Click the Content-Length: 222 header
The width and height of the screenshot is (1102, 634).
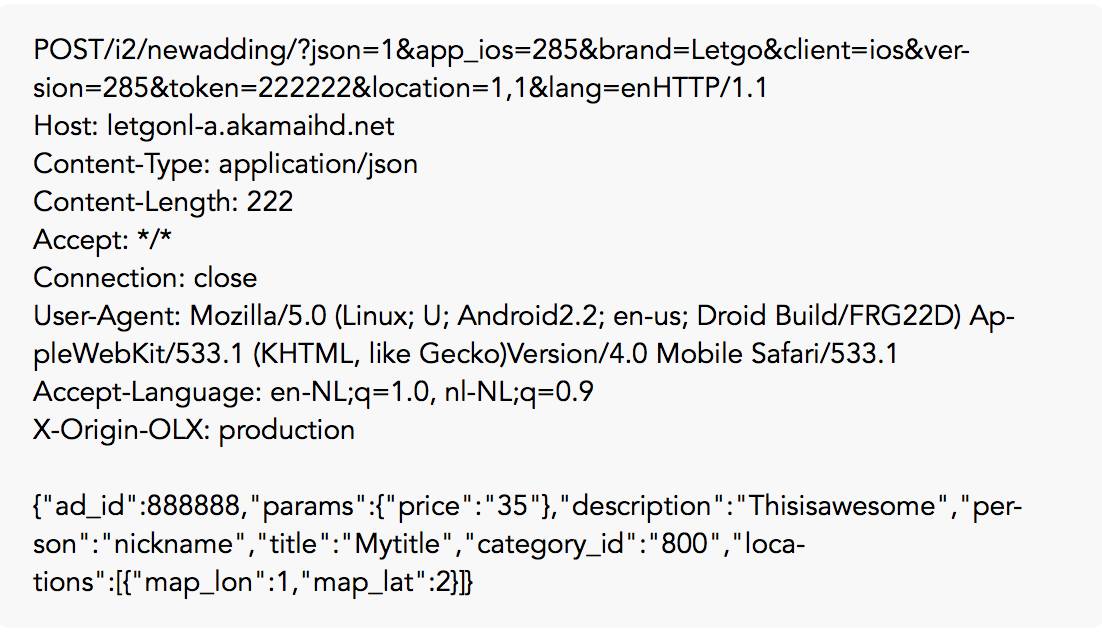click(x=163, y=202)
